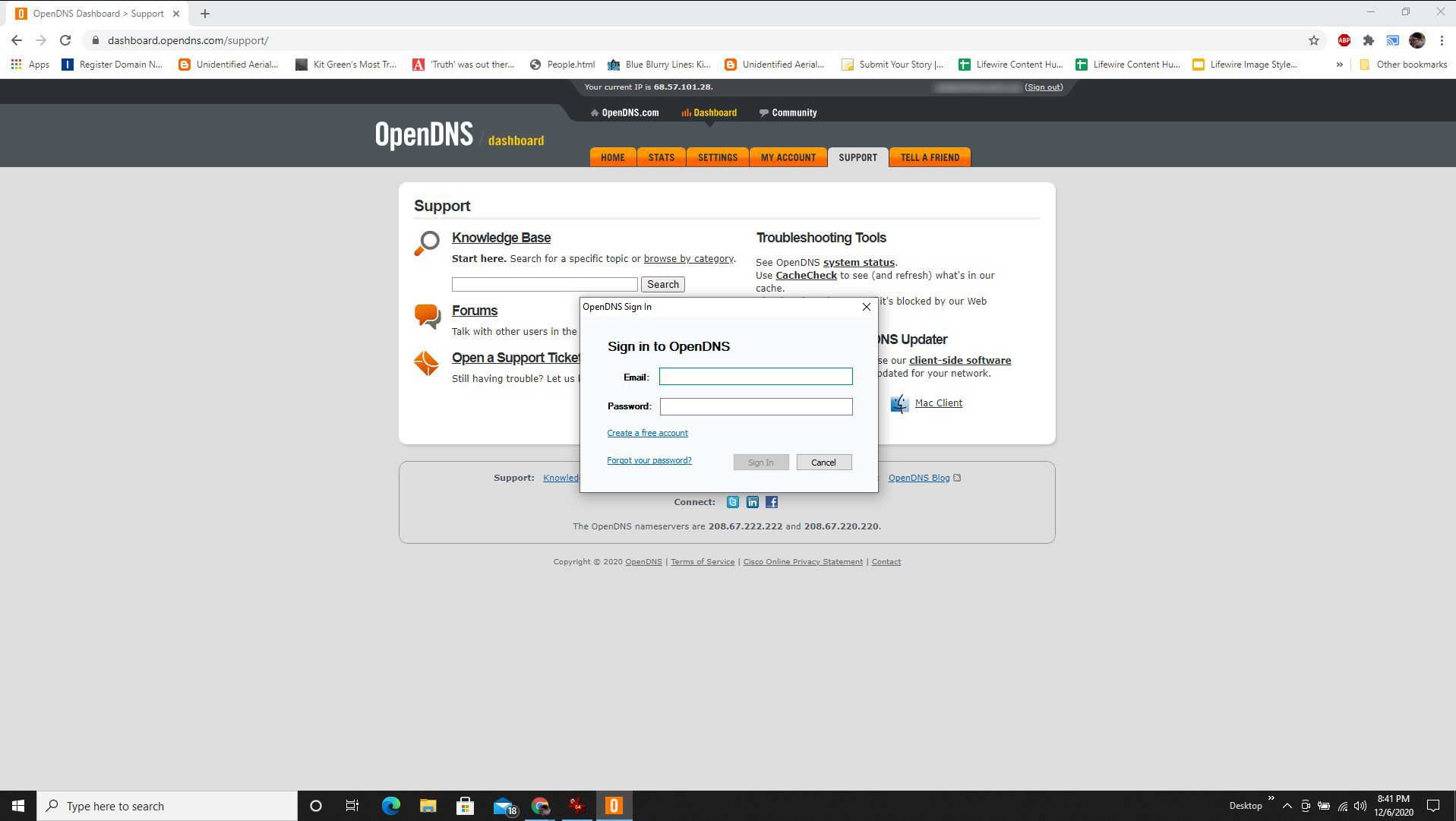This screenshot has height=821, width=1456.
Task: Click the Contact footer link
Action: point(886,562)
